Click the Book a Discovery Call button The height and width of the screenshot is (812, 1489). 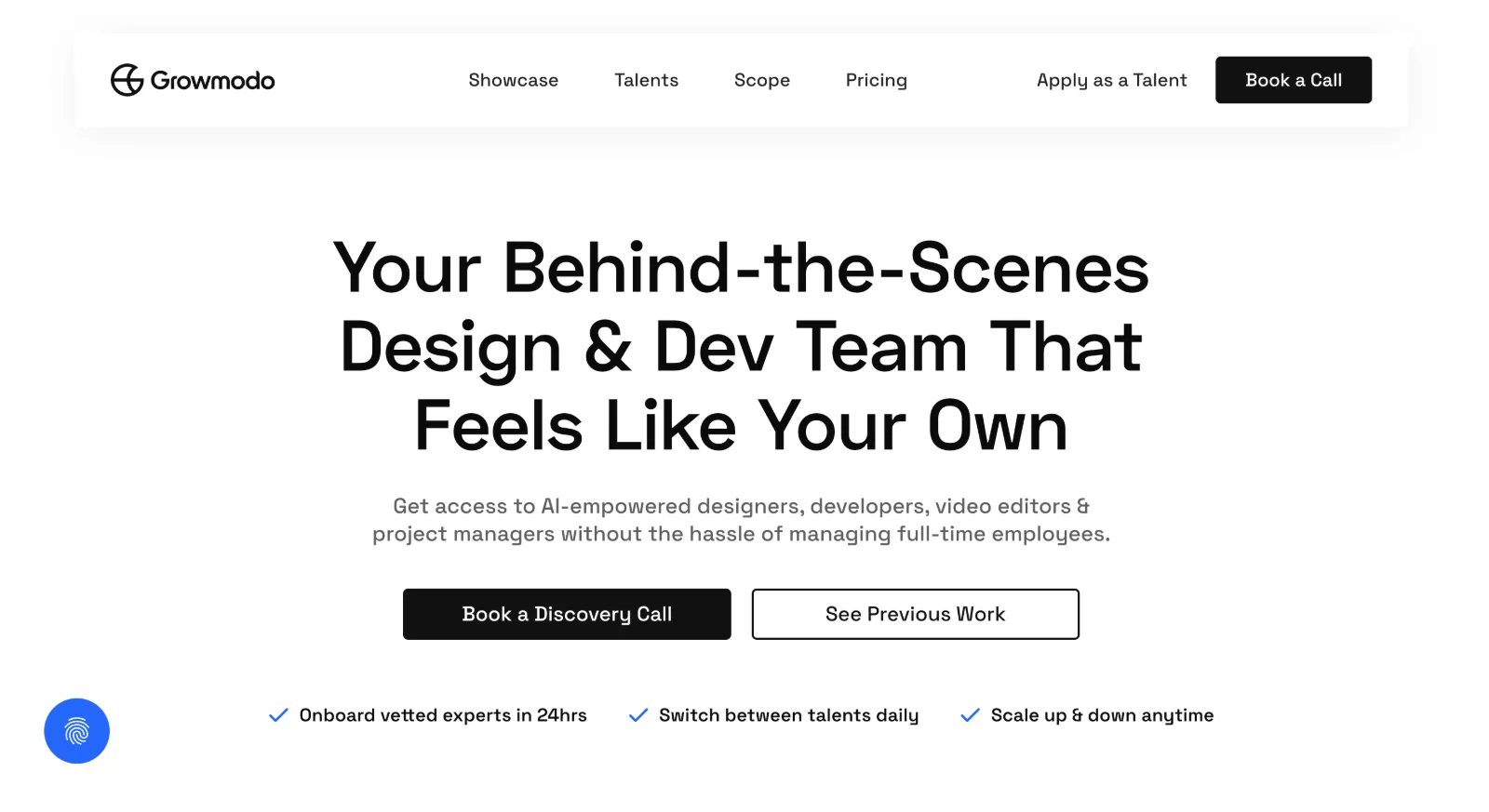pos(567,614)
